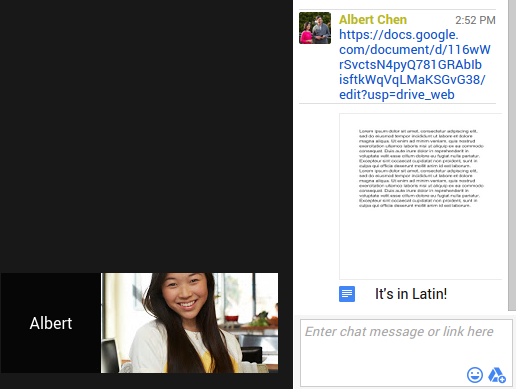Select the smiling woman's video thumbnail
516x389 pixels.
189,323
